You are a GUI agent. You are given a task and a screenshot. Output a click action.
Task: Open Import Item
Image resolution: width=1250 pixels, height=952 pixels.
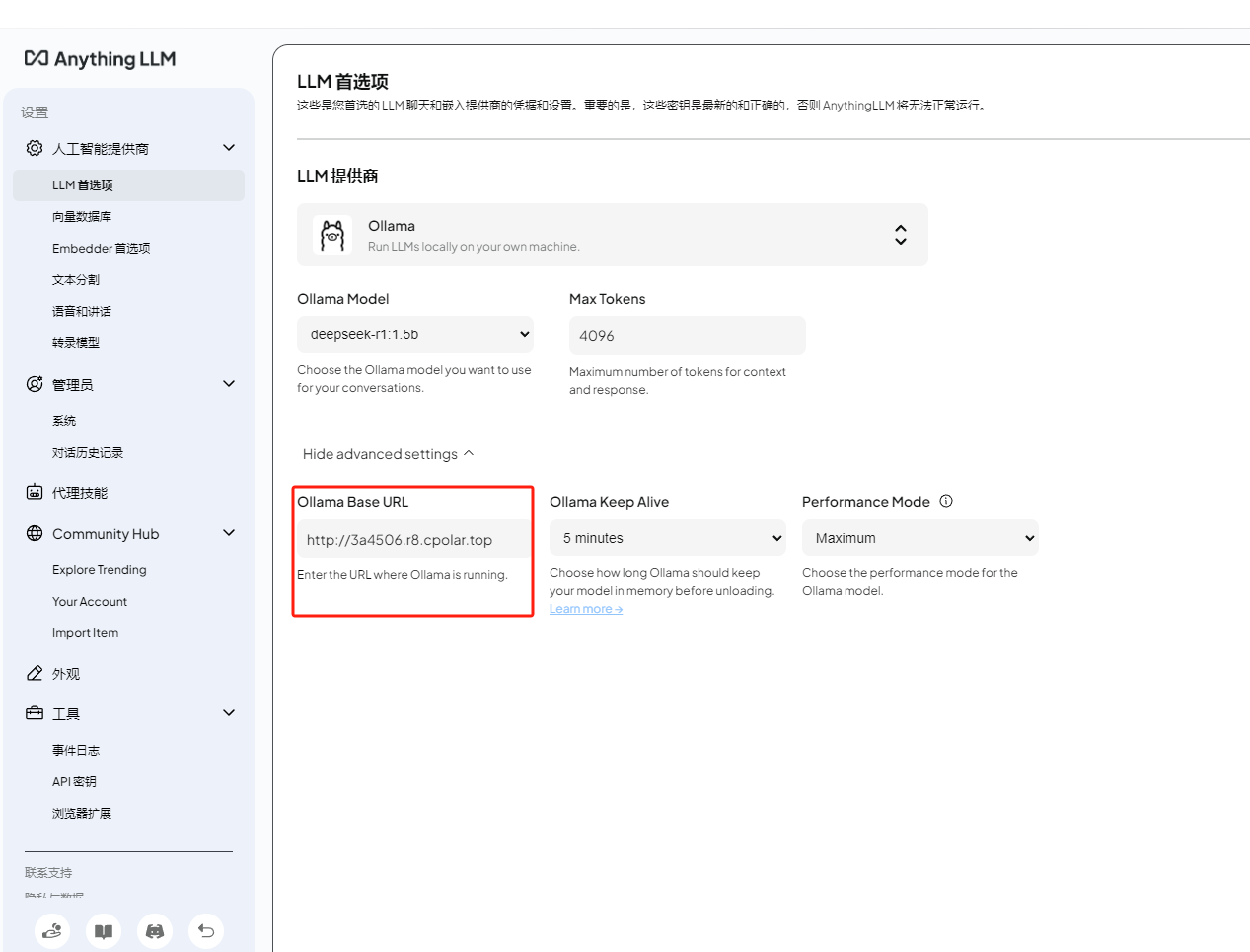[86, 633]
